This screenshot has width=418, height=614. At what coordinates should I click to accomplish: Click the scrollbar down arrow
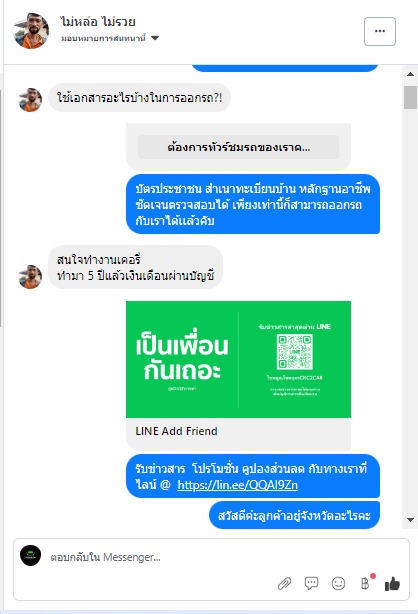click(410, 520)
